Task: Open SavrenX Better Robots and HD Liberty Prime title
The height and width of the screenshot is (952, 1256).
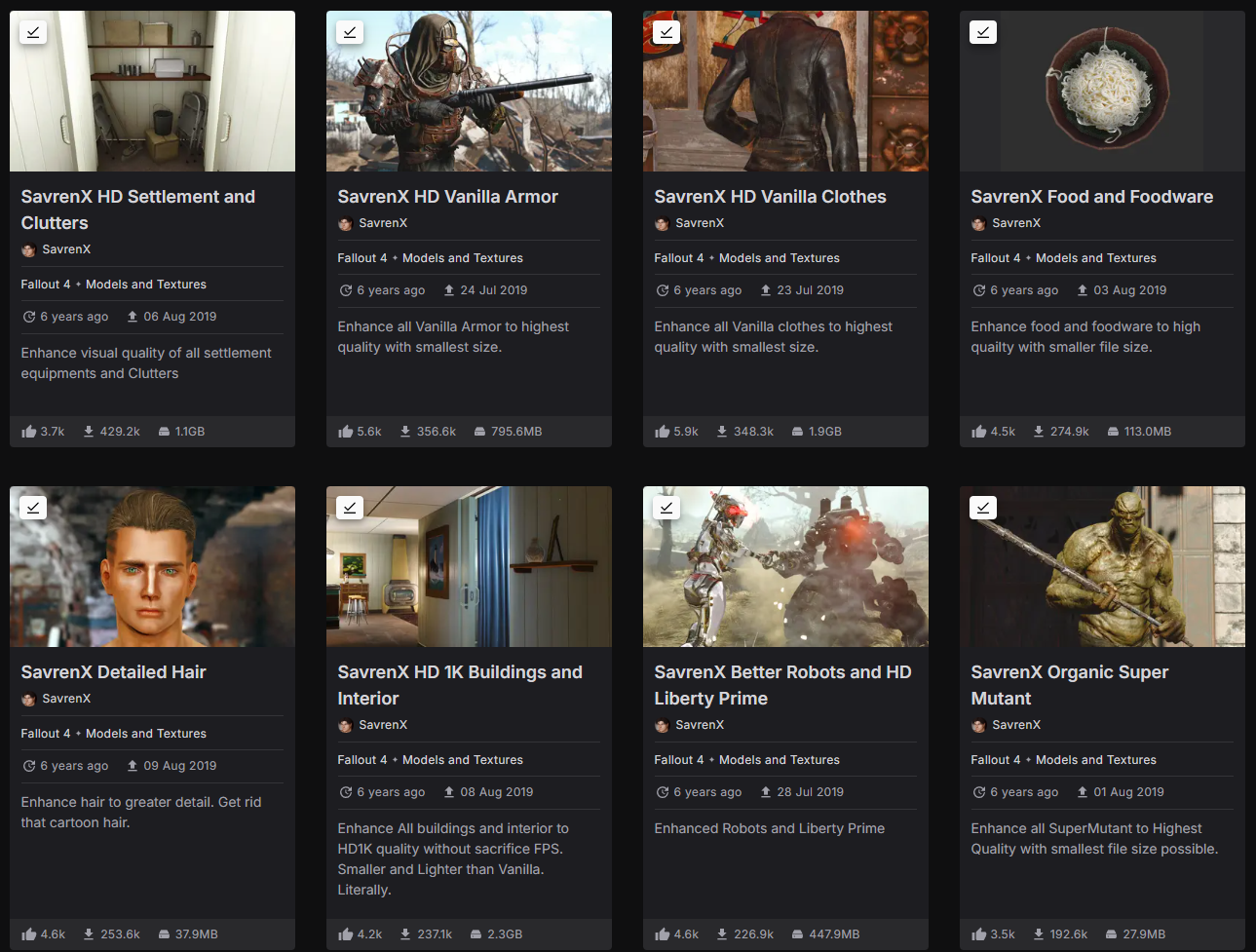Action: click(782, 685)
